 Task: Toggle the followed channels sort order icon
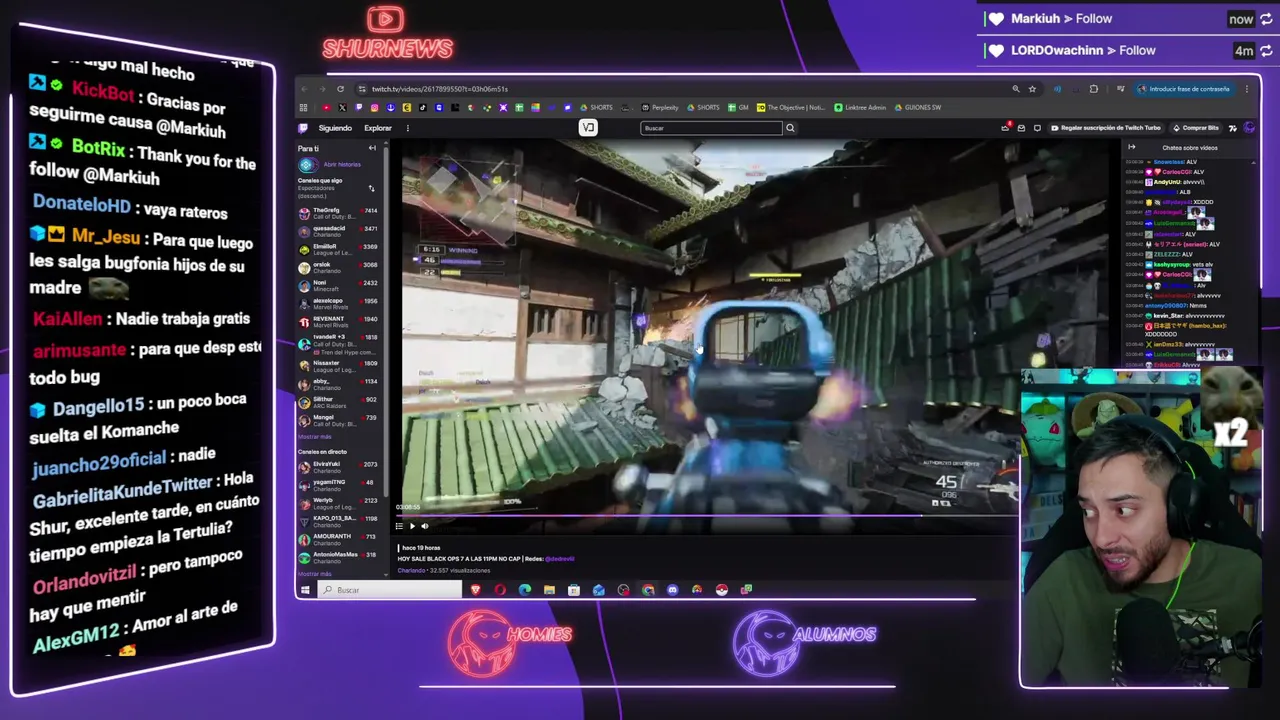point(371,188)
